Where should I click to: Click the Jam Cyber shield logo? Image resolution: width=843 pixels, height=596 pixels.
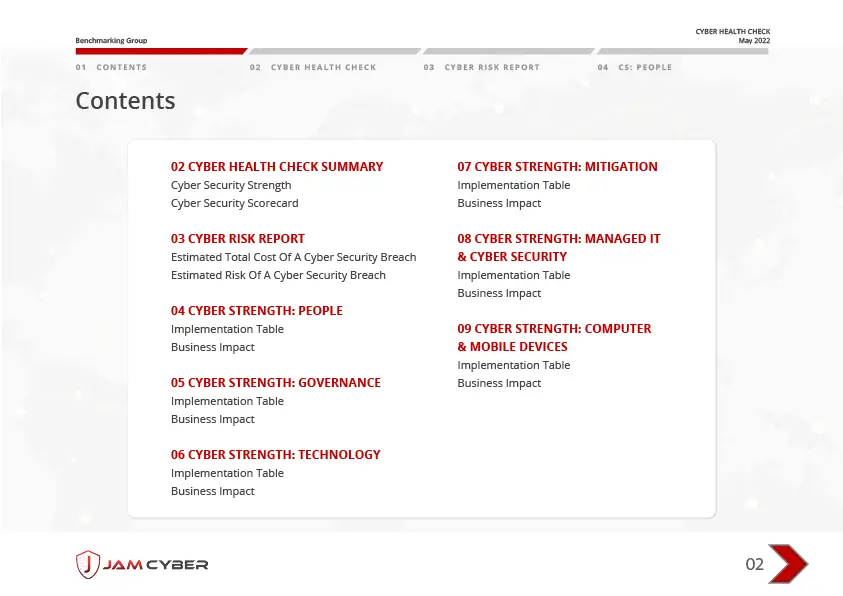pos(87,564)
